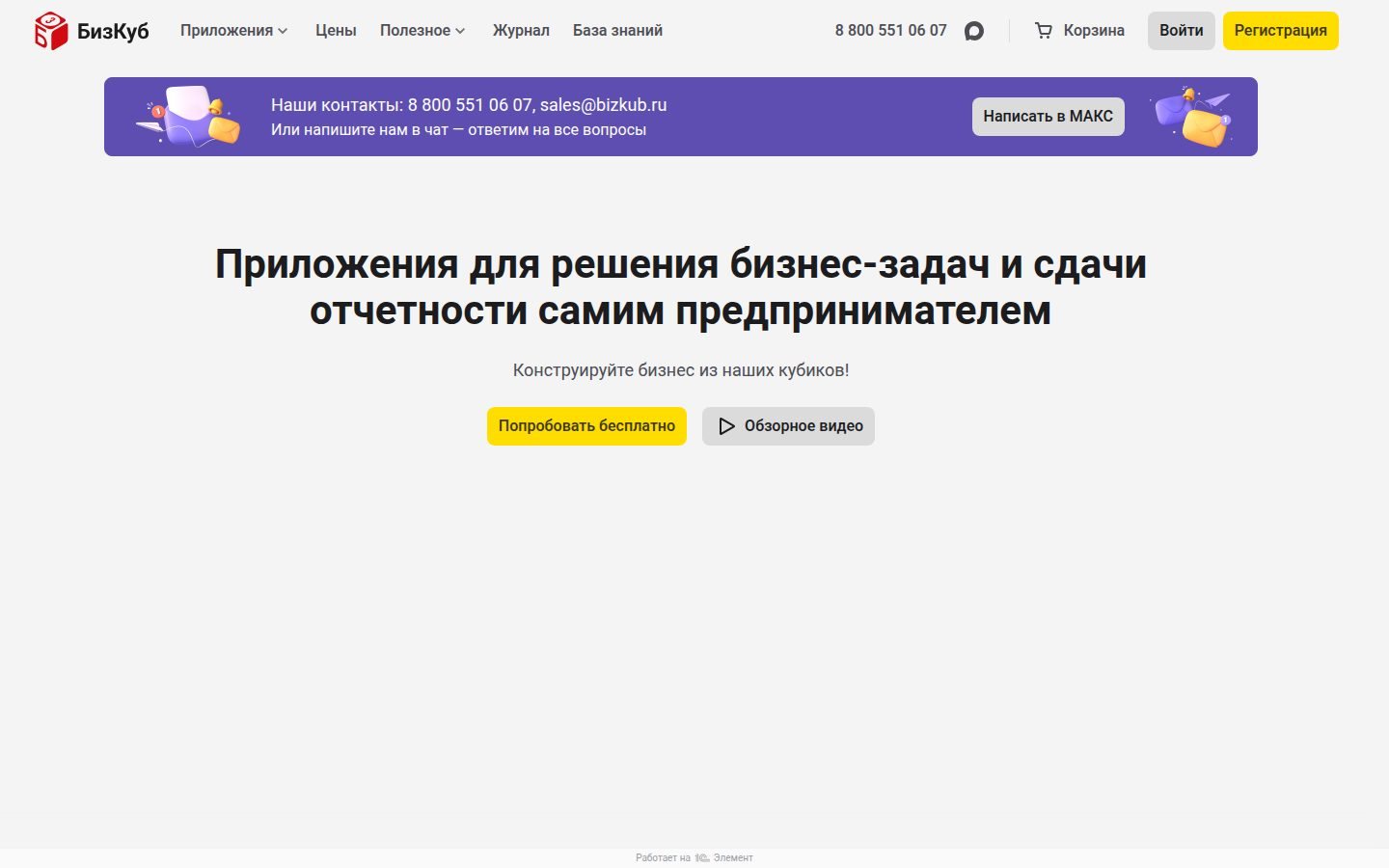The width and height of the screenshot is (1389, 868).
Task: Open the База знаний menu item
Action: pos(617,31)
